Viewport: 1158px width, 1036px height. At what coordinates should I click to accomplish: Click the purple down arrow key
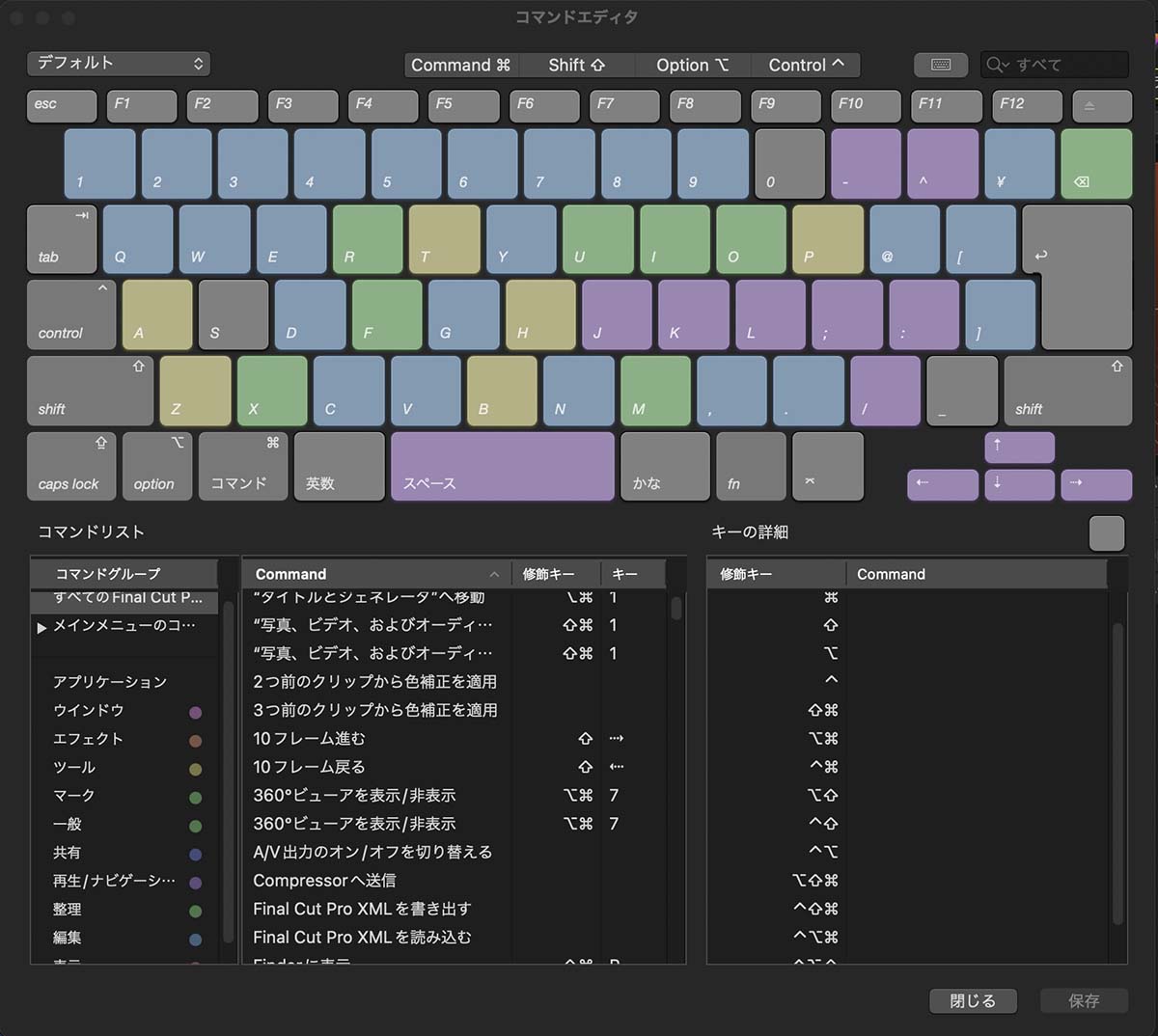[1019, 484]
